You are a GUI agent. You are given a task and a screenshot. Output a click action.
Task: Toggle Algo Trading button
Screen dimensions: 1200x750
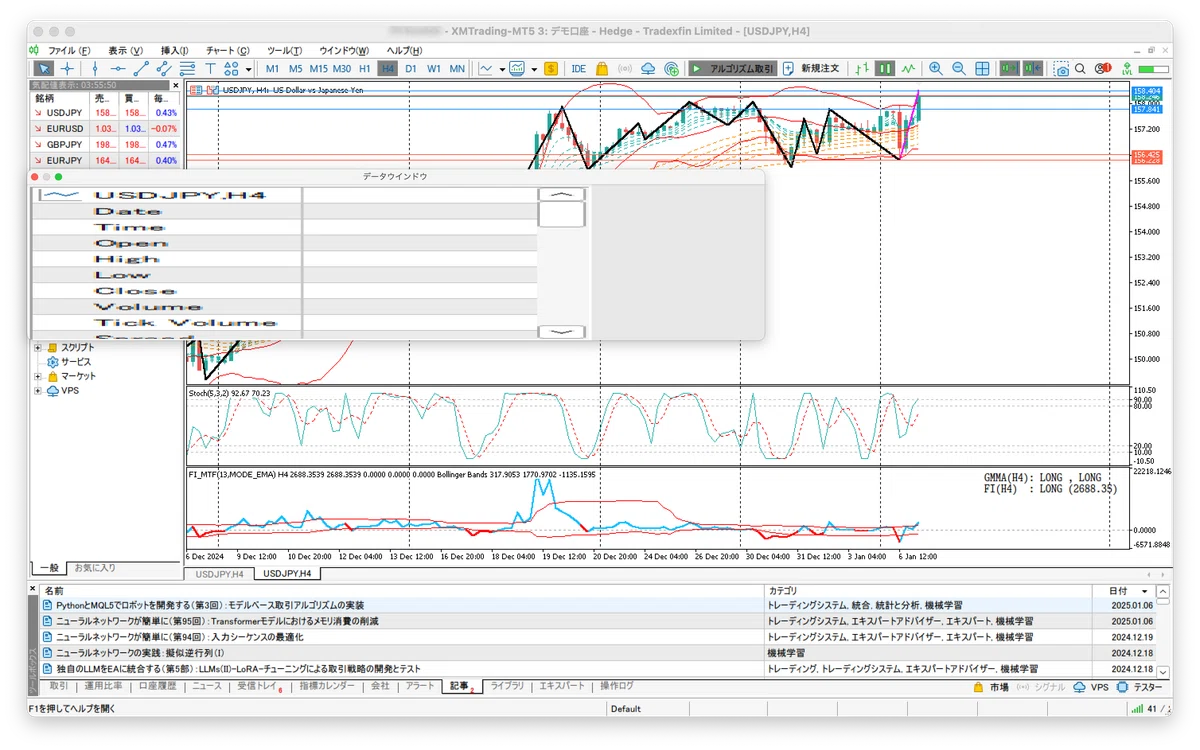pyautogui.click(x=733, y=69)
